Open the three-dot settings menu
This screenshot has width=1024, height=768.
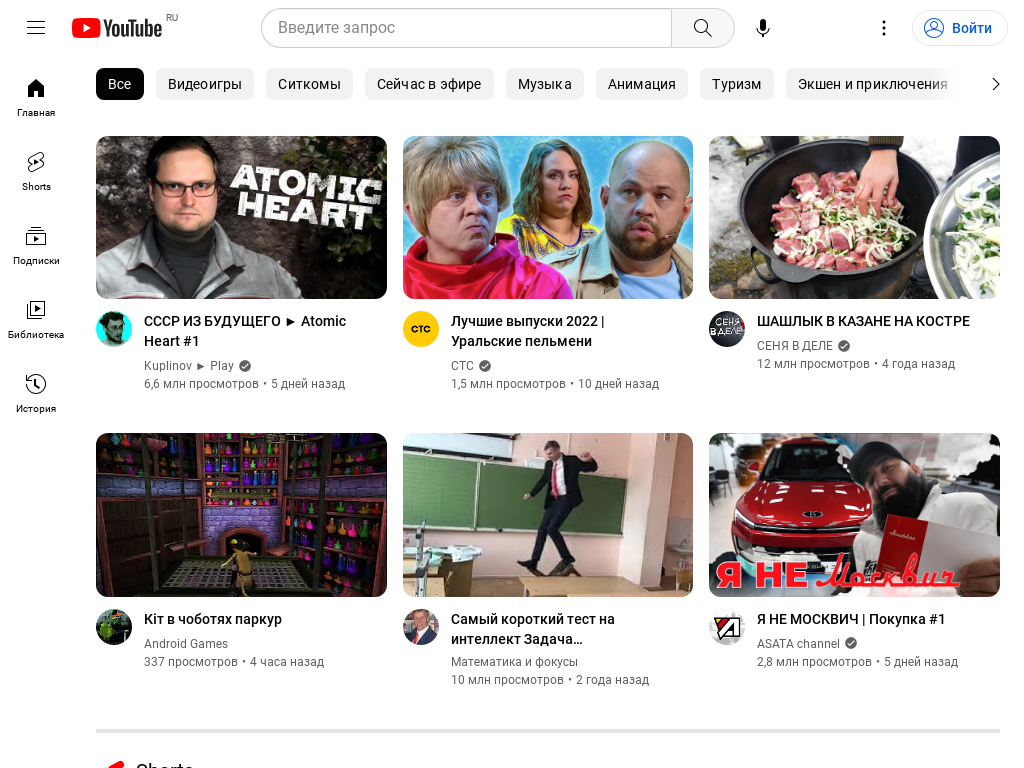884,28
